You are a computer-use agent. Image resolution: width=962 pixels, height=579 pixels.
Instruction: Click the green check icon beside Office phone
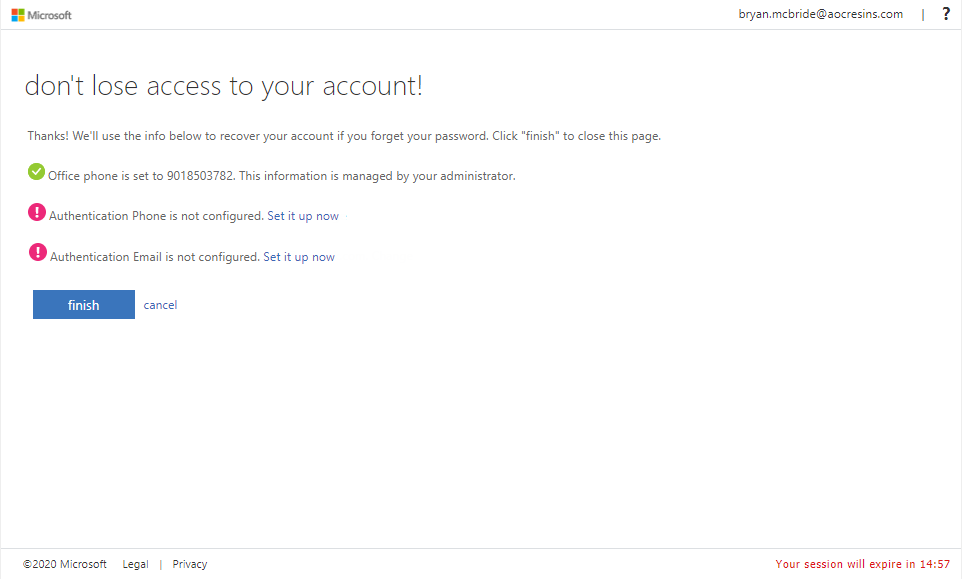pos(36,172)
